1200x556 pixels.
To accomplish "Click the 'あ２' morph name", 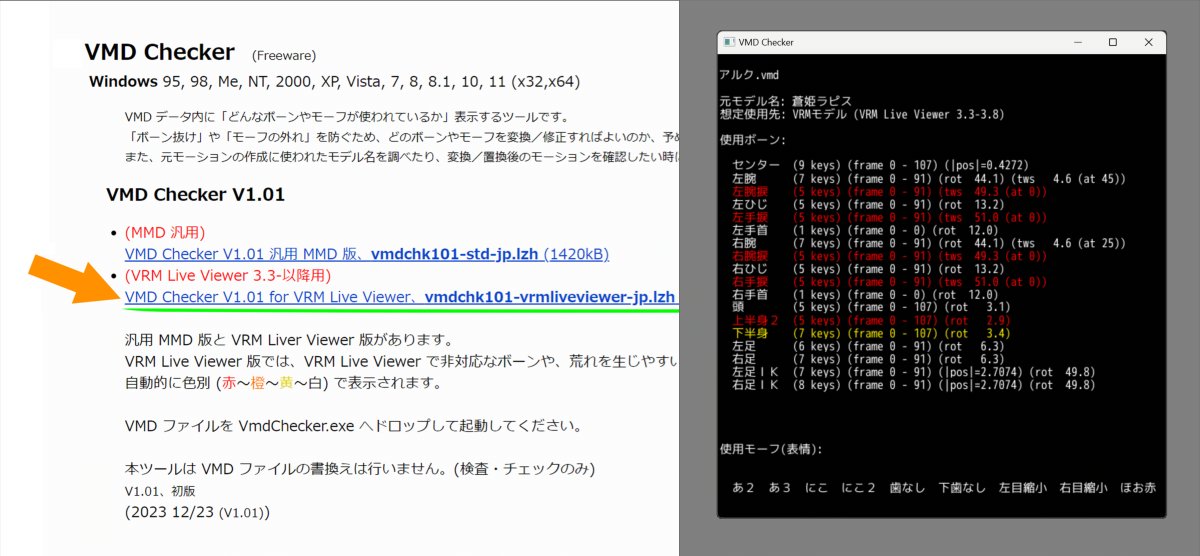I will (x=744, y=488).
